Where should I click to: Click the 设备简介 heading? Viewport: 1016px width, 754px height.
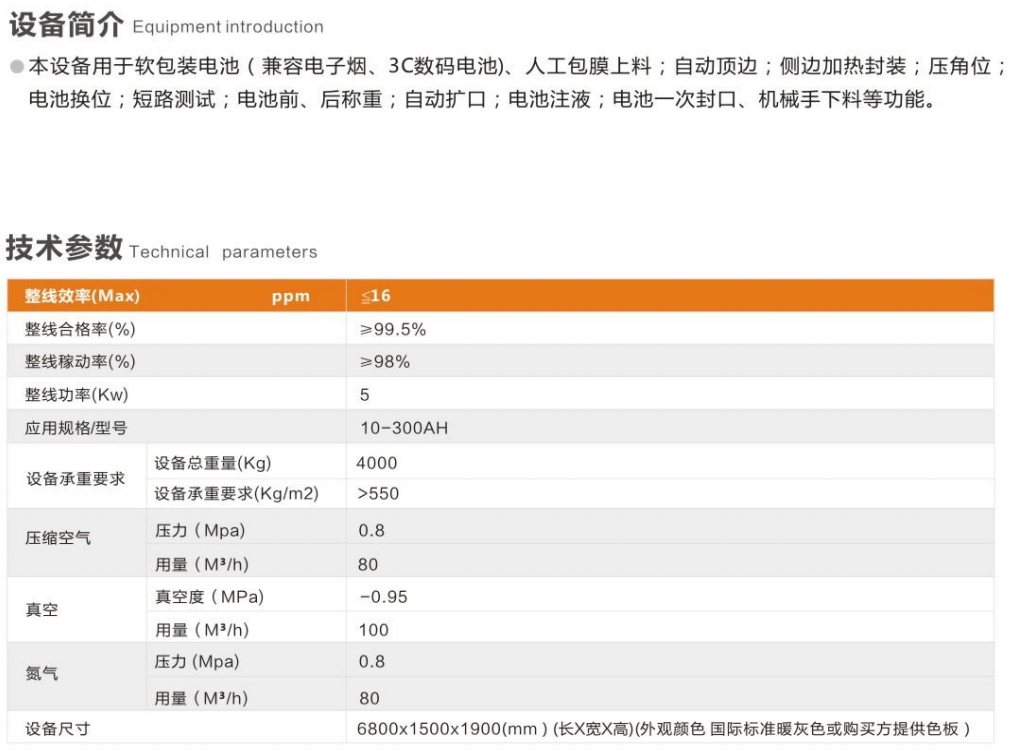pos(66,24)
